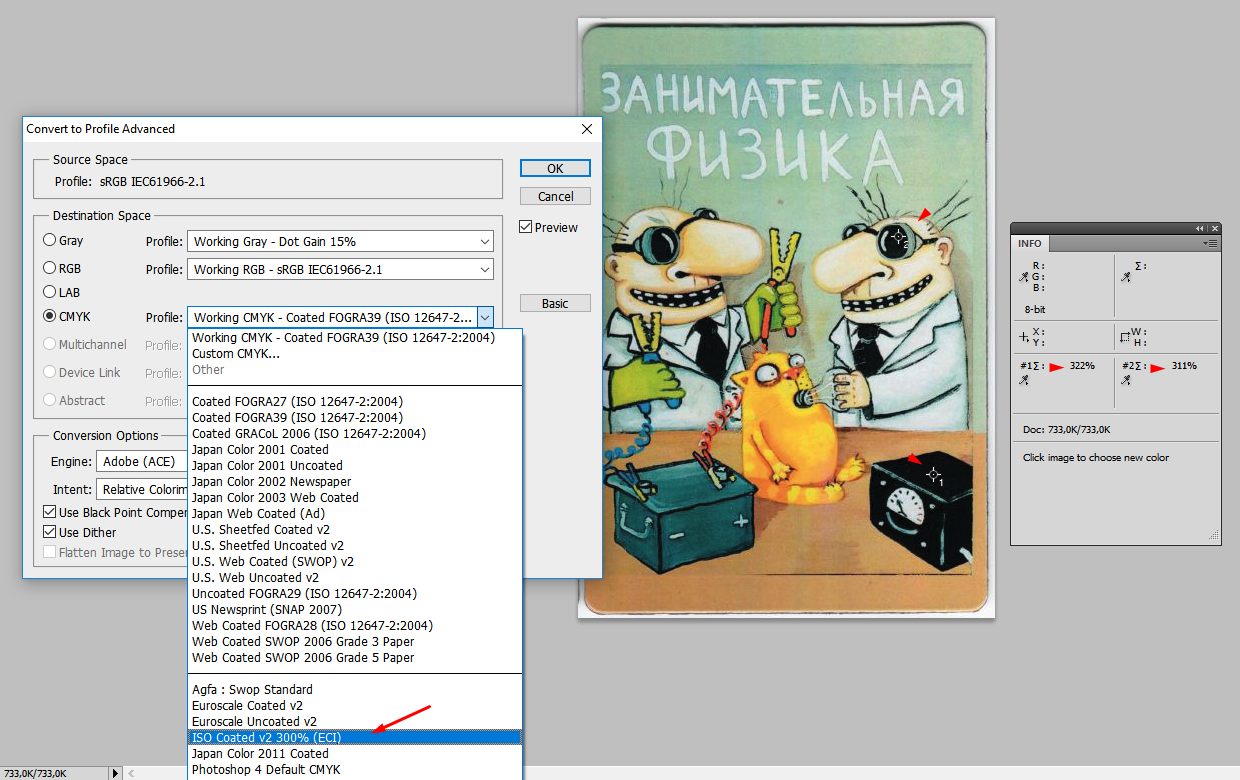
Task: Open the Gray profile dropdown
Action: coord(340,241)
